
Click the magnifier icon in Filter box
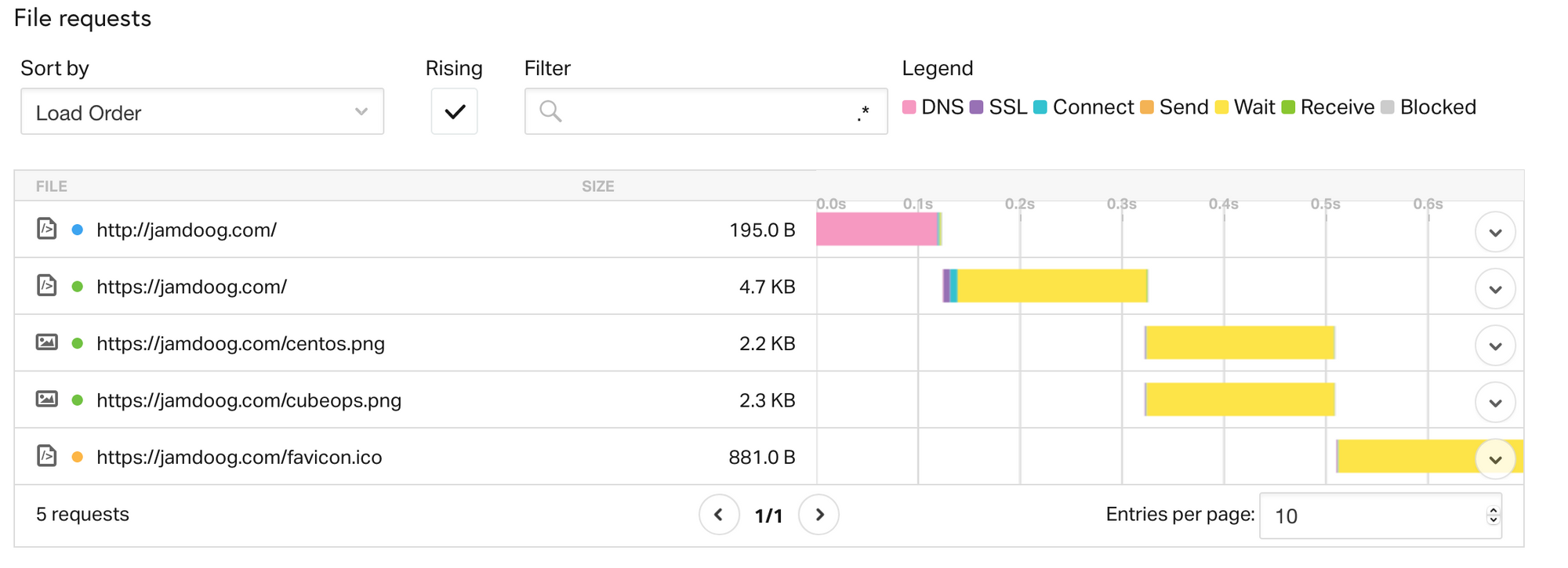(x=550, y=111)
